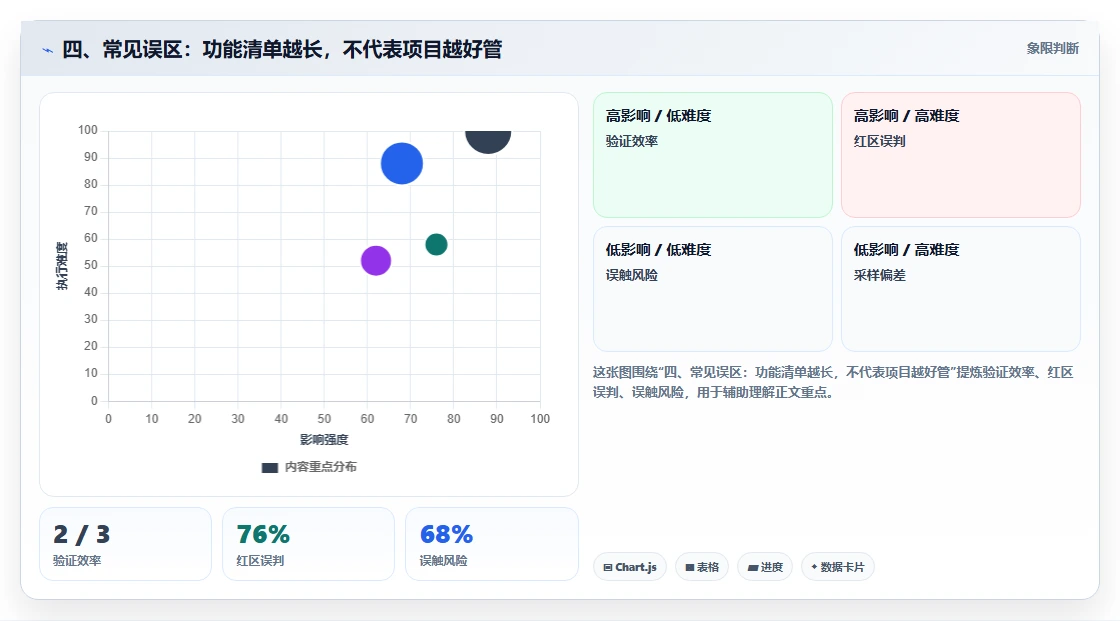Select the purple bubble in the chart

[376, 261]
